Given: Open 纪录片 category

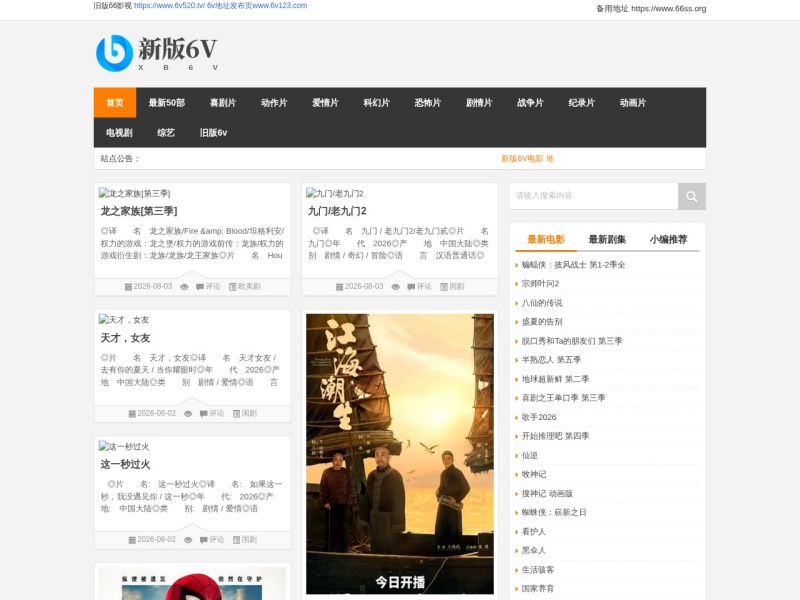Looking at the screenshot, I should point(582,103).
